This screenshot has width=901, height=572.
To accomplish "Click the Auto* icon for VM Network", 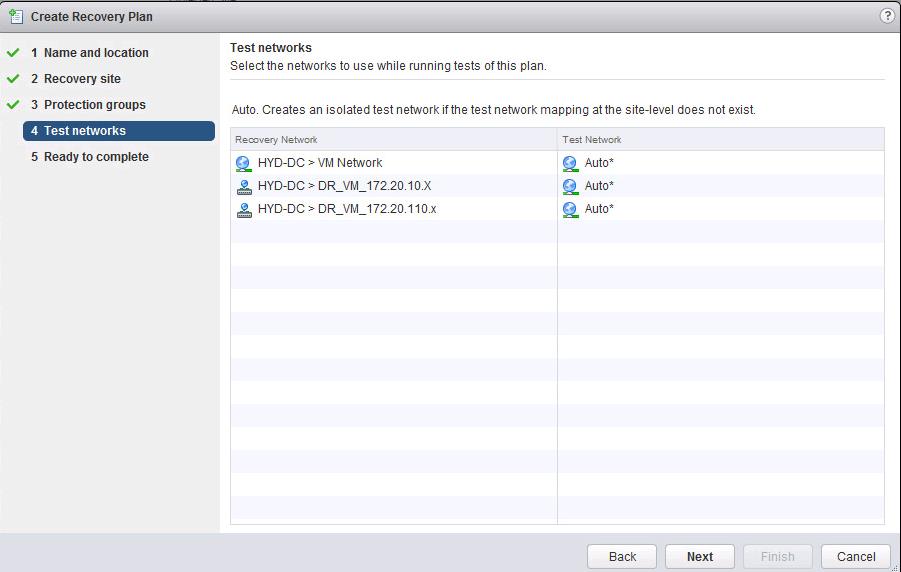I will coord(570,163).
